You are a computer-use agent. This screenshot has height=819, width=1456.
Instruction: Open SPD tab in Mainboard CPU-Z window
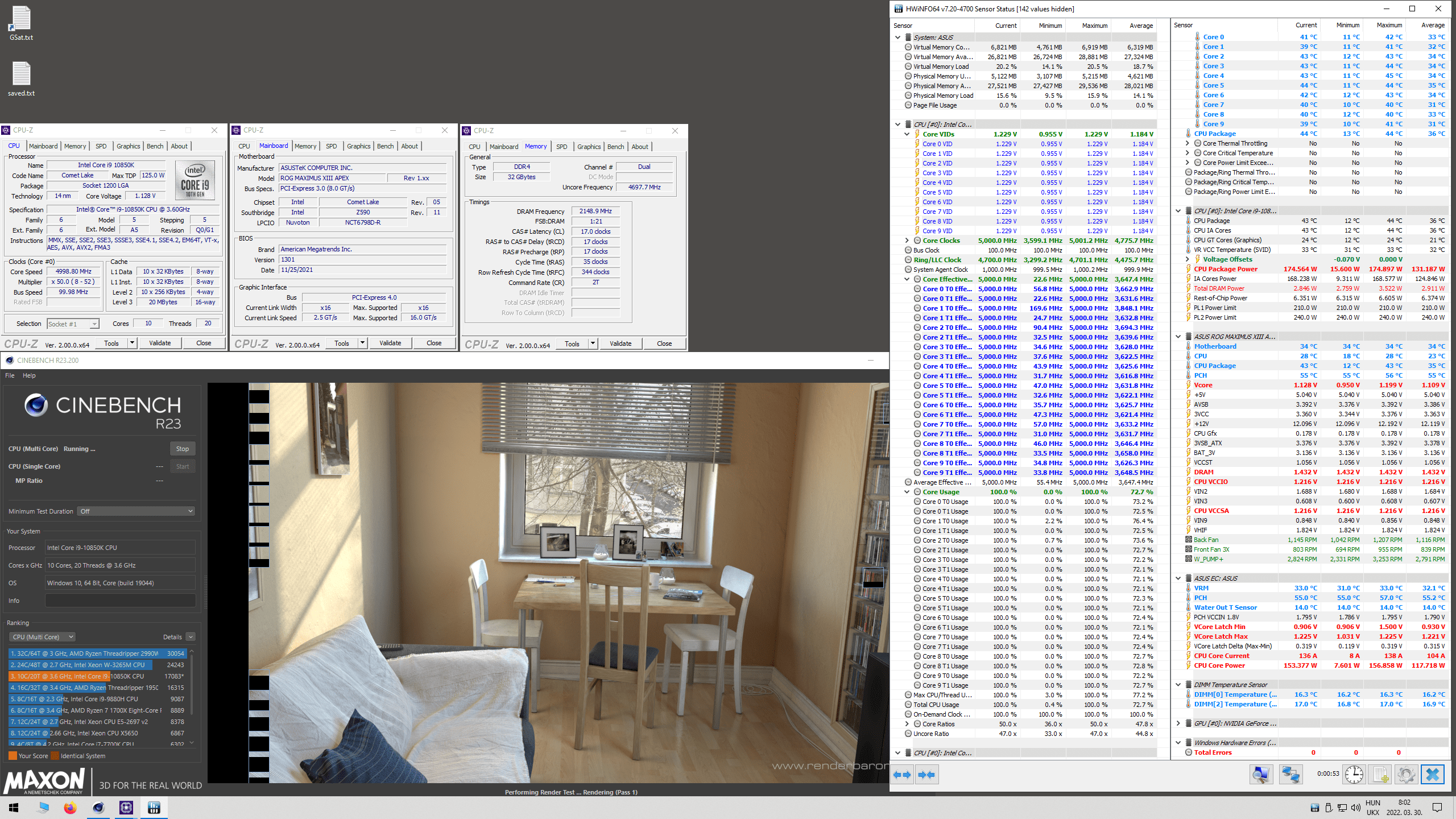[x=332, y=146]
